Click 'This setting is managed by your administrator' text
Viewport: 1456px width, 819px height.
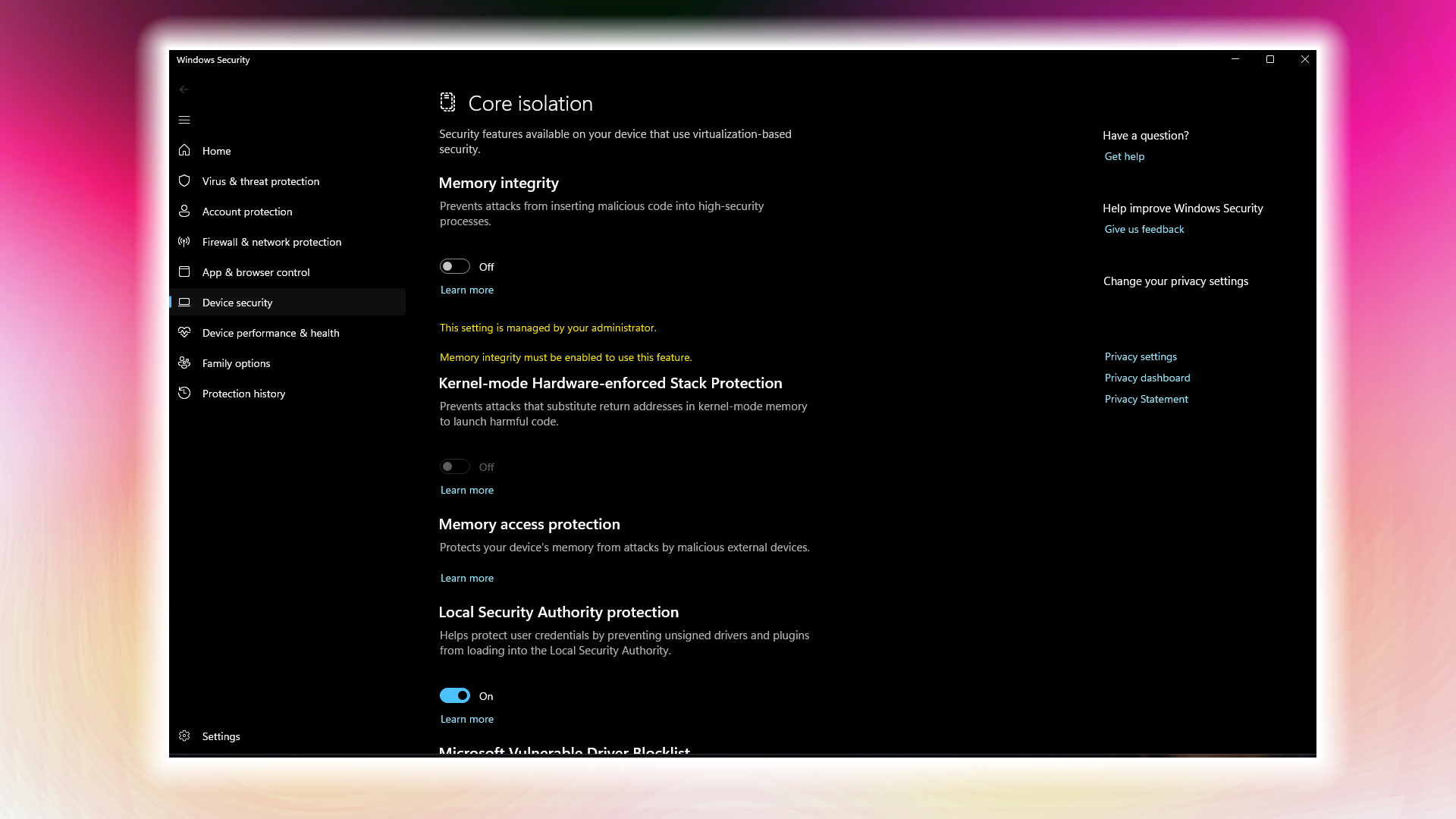point(548,328)
